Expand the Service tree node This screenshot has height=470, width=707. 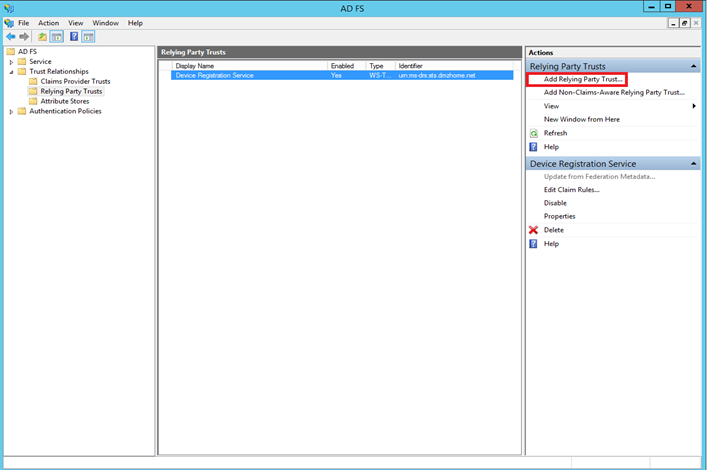tap(11, 62)
